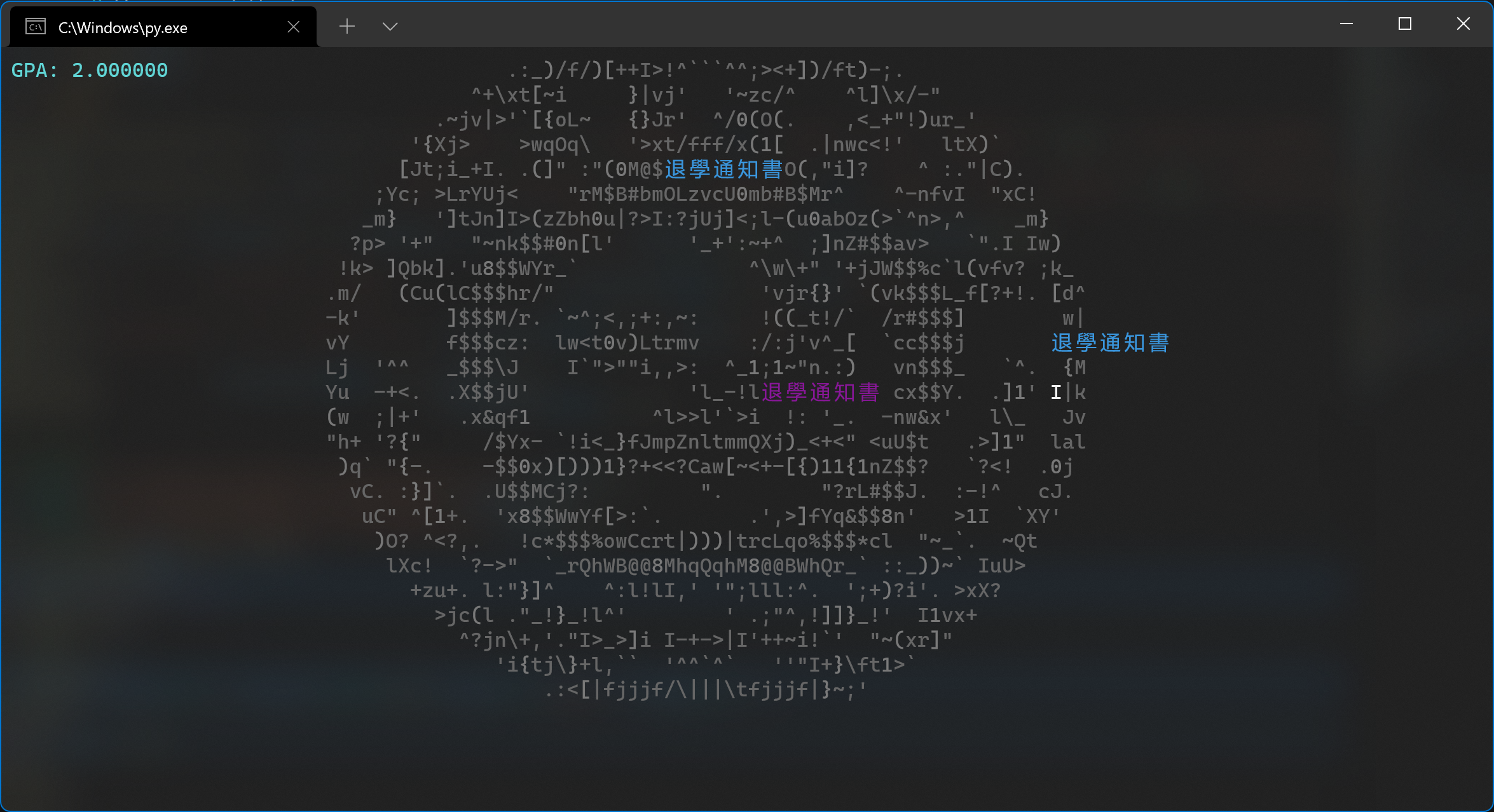Select the C:\Windows\py.exe tab
This screenshot has height=812, width=1494.
(x=163, y=27)
